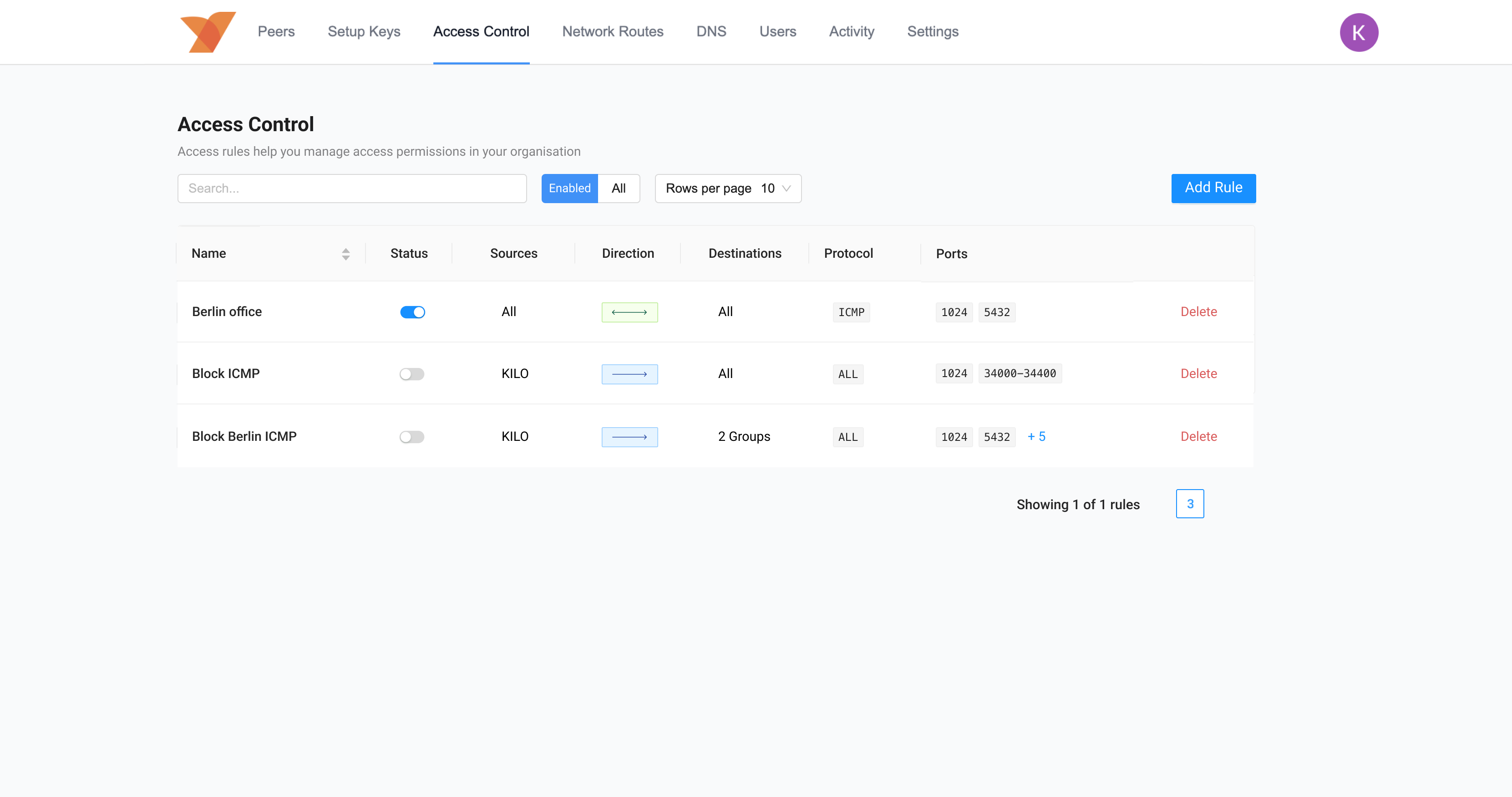Screen dimensions: 1512x797
Task: Expand the +5 hidden ports list
Action: tap(1036, 436)
